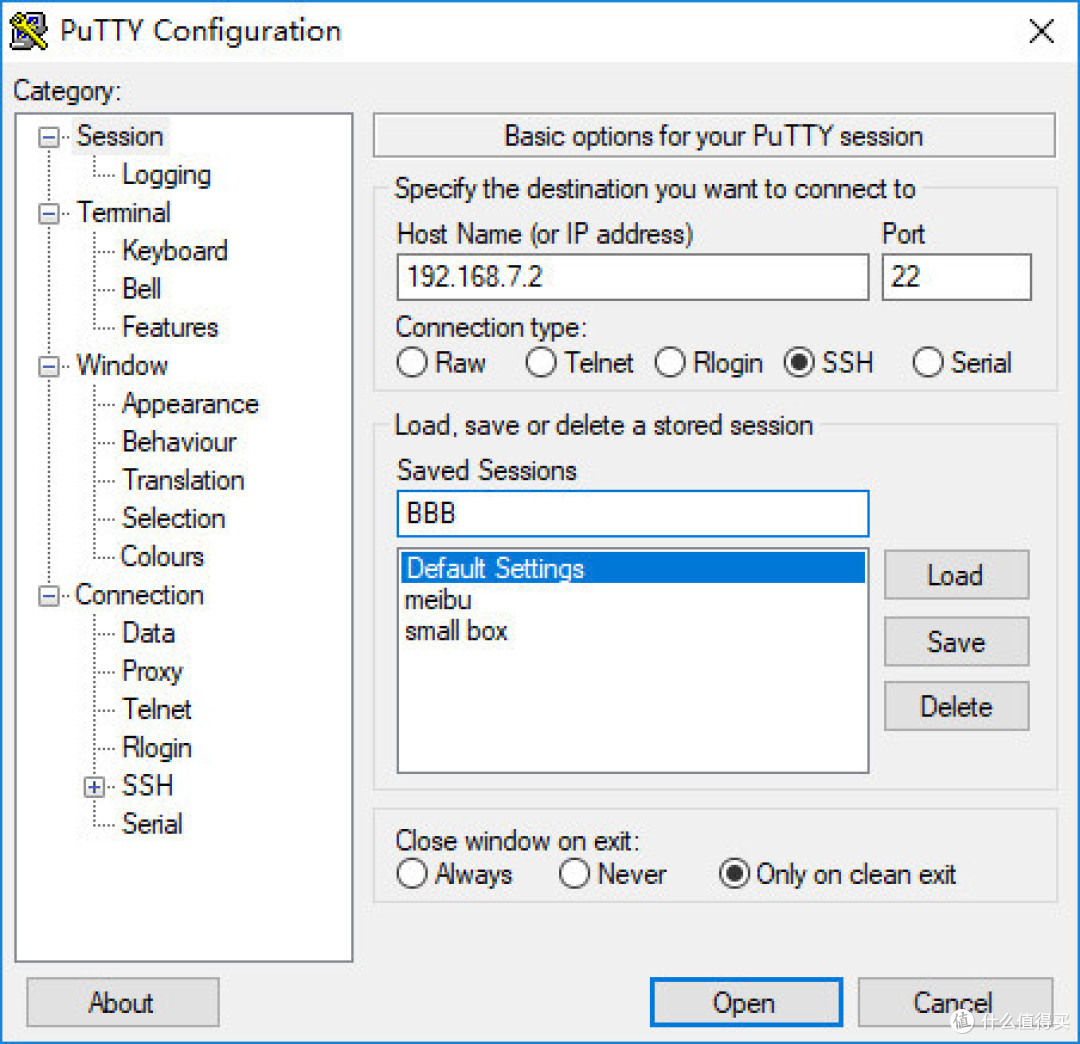
Task: Select the meibu saved session
Action: click(632, 600)
